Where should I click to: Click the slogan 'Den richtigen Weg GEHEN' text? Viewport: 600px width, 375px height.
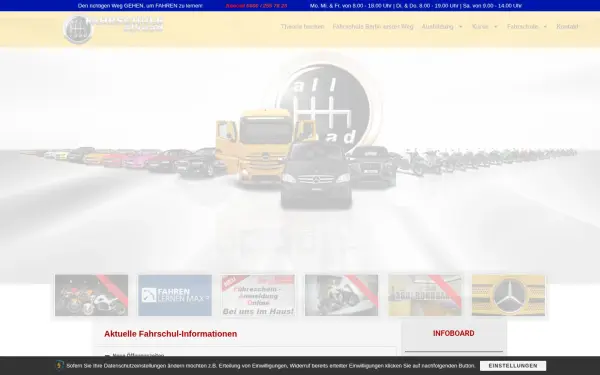[x=140, y=6]
